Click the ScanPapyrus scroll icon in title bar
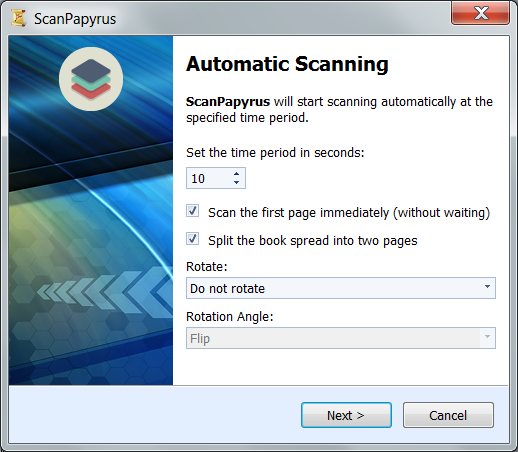 point(19,18)
